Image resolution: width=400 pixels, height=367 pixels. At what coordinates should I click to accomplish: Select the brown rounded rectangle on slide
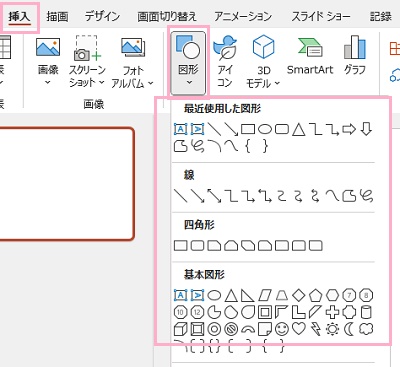tap(67, 184)
